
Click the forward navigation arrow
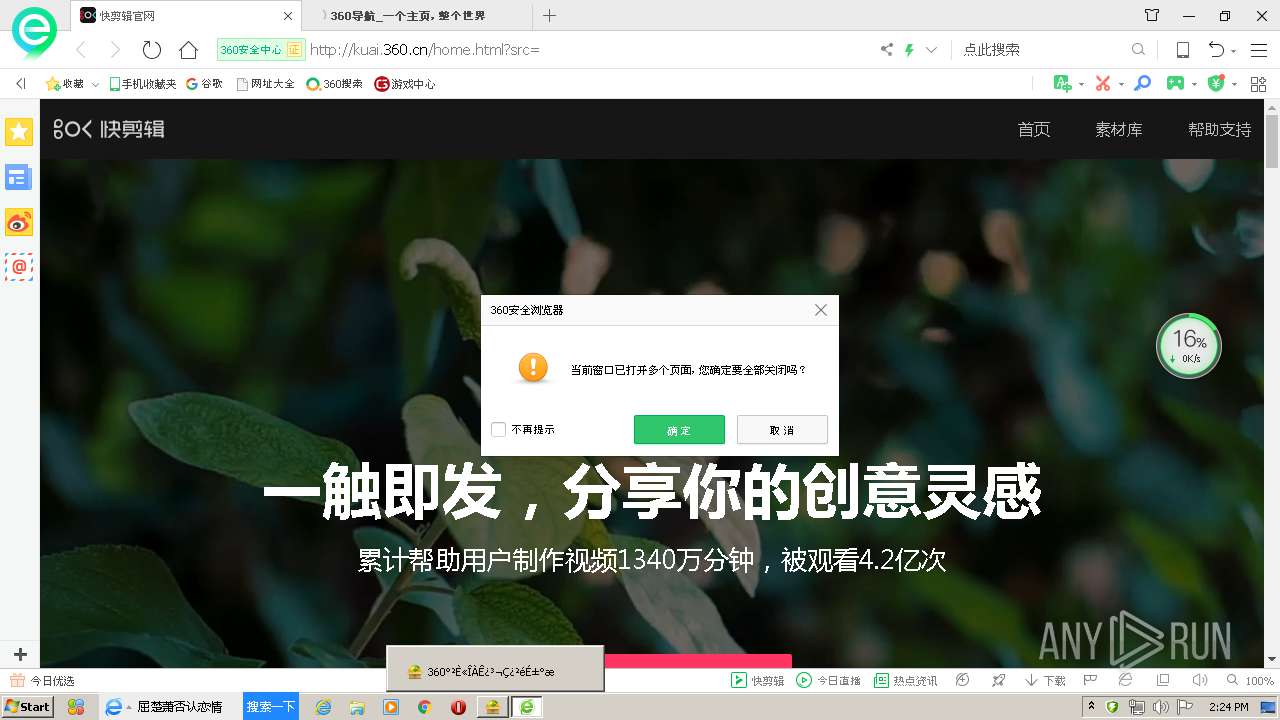click(x=115, y=50)
